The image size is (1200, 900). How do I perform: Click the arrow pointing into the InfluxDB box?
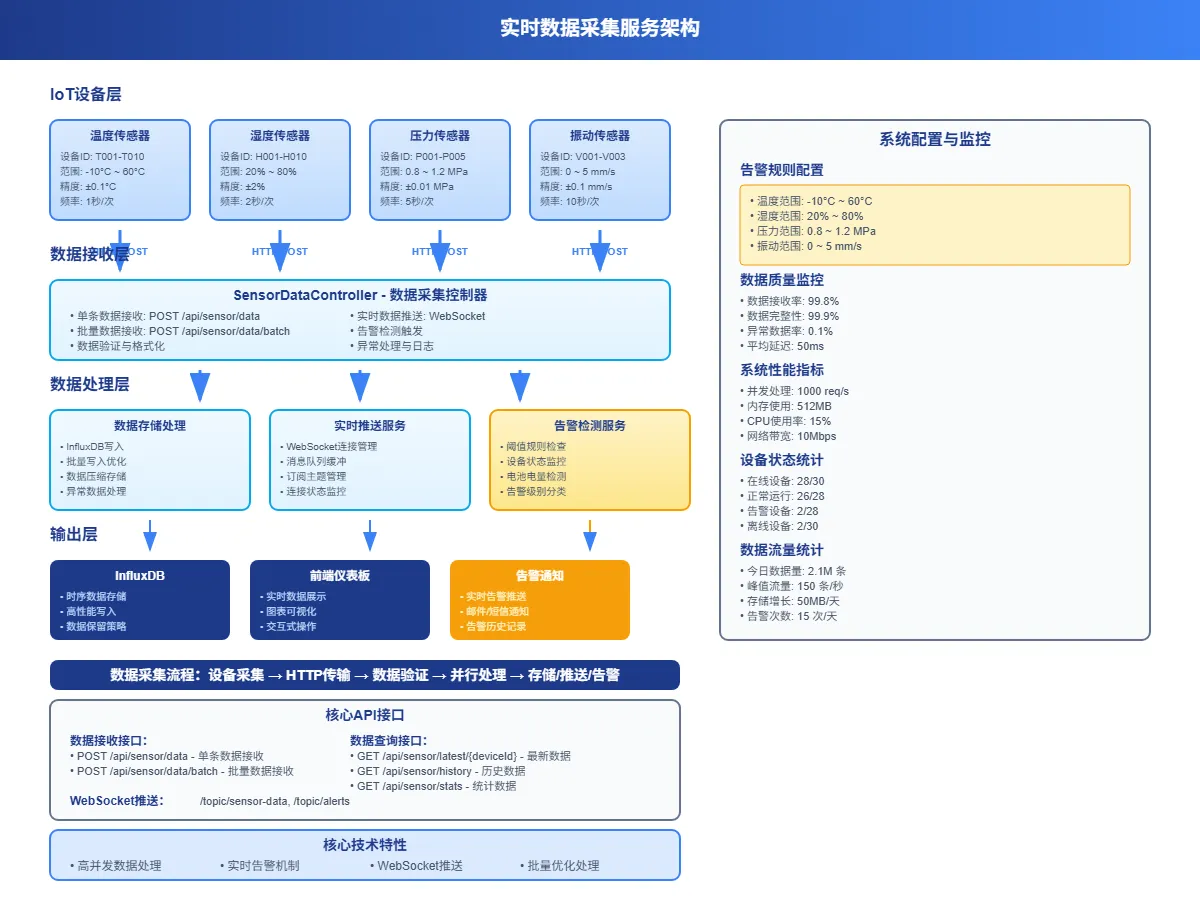pos(150,537)
